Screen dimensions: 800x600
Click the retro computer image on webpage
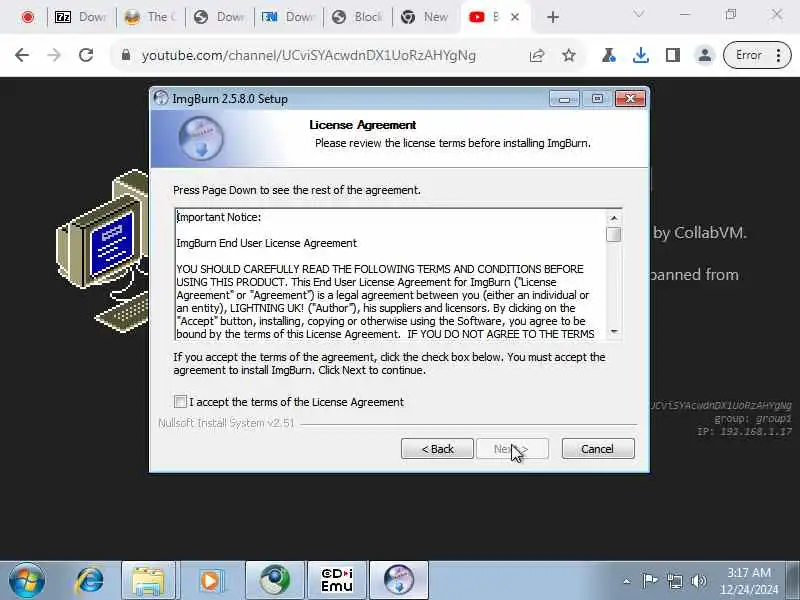coord(102,250)
